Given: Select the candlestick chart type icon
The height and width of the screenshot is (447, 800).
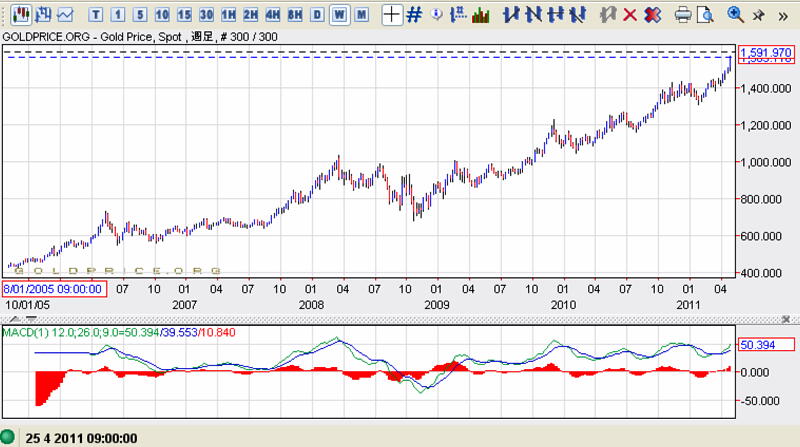Looking at the screenshot, I should [x=17, y=15].
